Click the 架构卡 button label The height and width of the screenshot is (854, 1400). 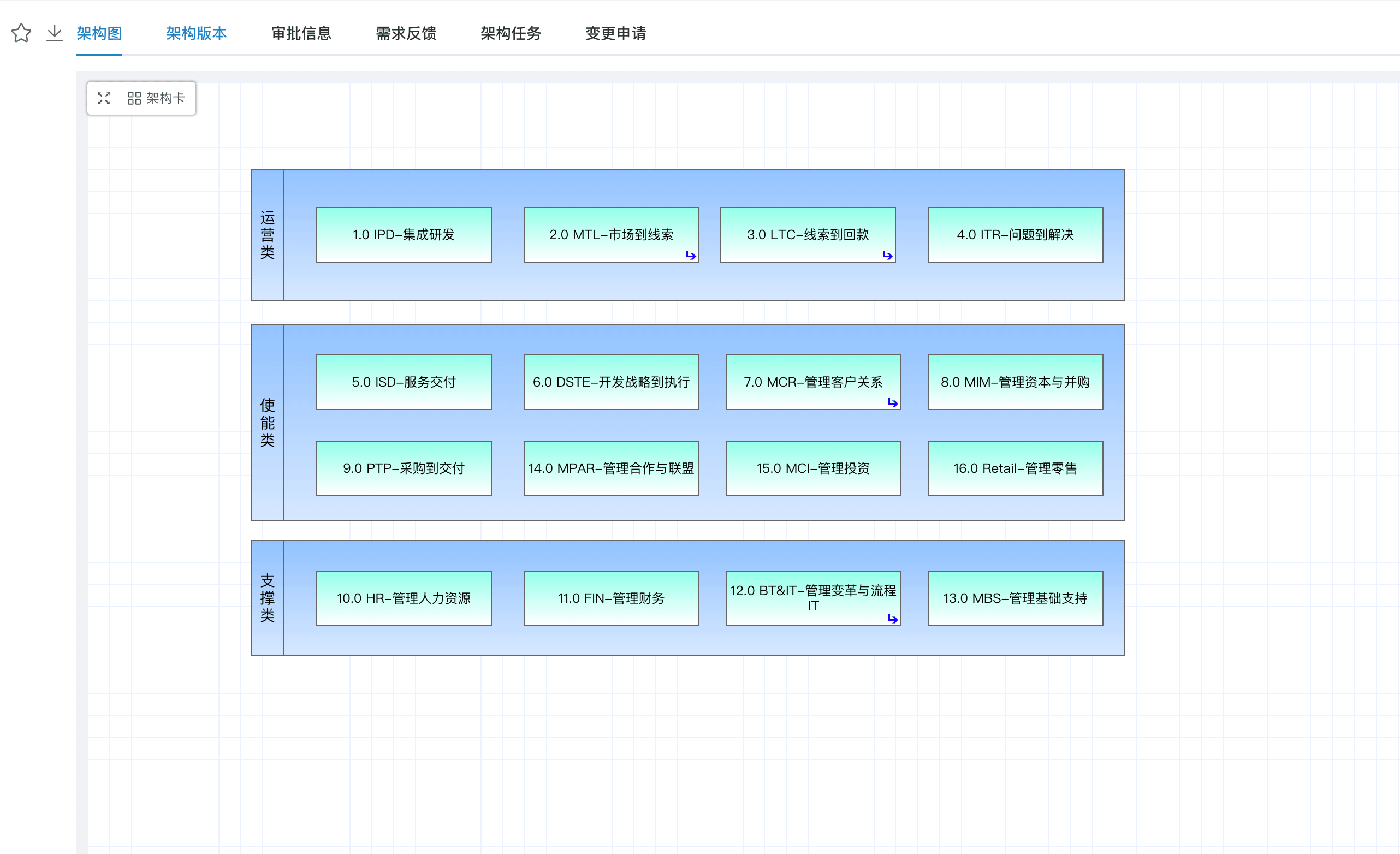point(165,98)
